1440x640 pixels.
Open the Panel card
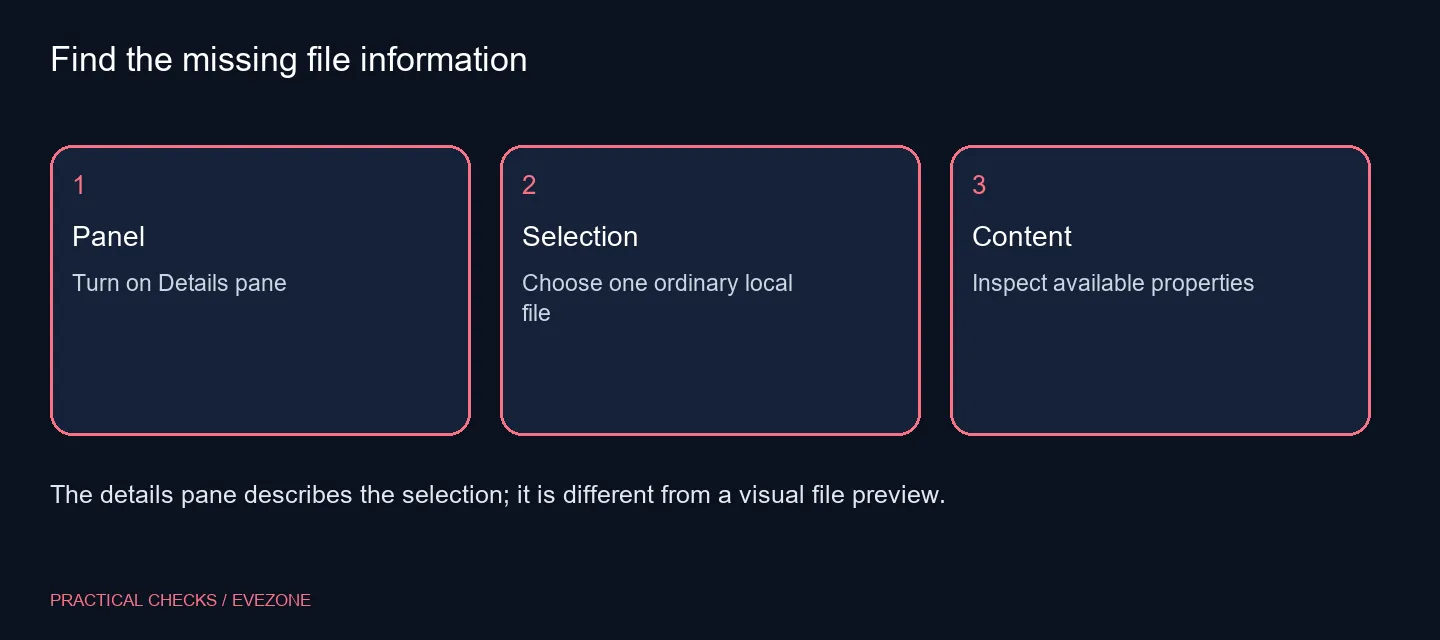pos(260,291)
